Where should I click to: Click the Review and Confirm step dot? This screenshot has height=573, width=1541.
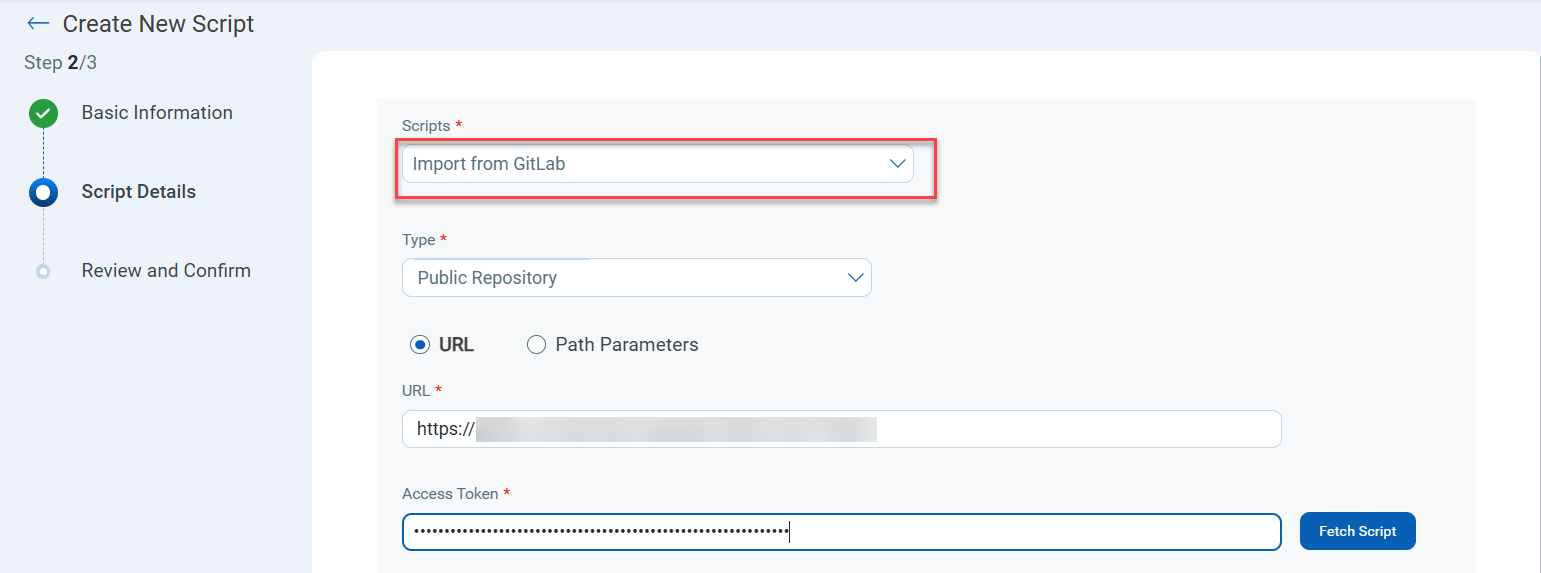pyautogui.click(x=43, y=271)
